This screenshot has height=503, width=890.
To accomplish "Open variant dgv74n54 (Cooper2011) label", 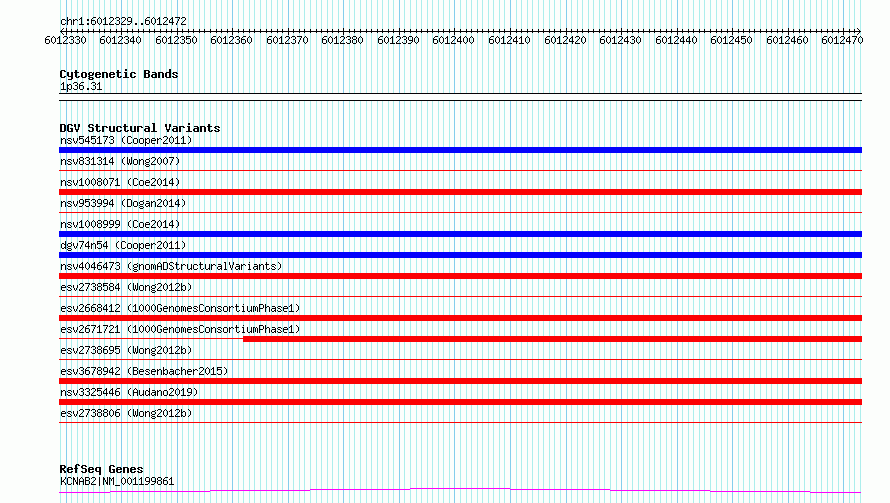I will point(123,245).
